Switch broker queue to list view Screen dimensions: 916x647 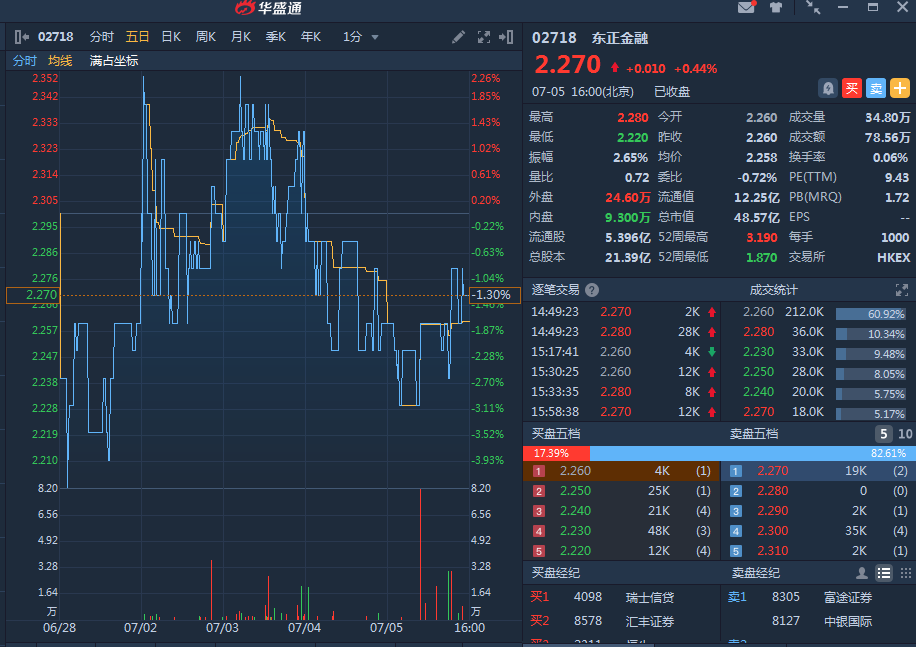click(x=884, y=573)
